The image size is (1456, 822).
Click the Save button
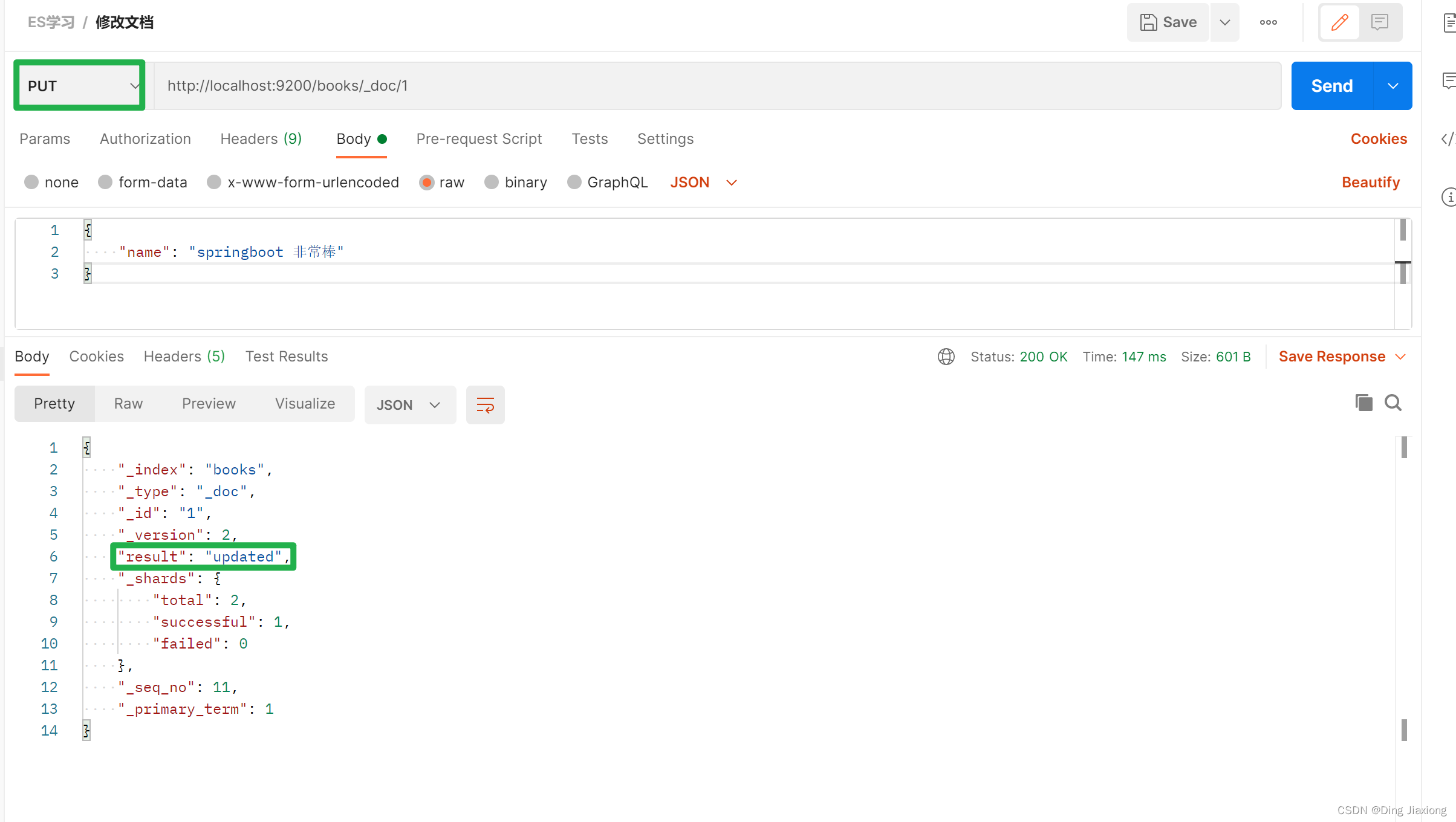point(1168,22)
